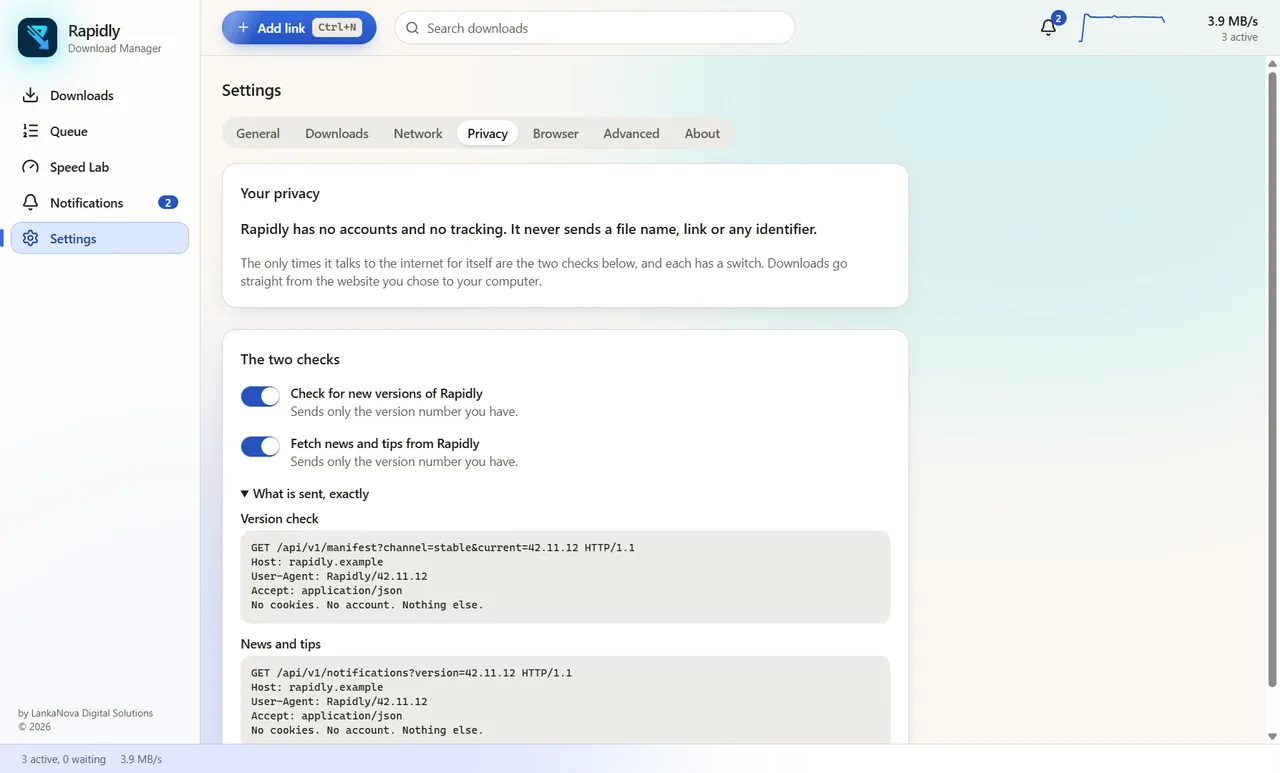Click the 3.9 MB/s status bar value
This screenshot has width=1280, height=773.
(x=141, y=760)
